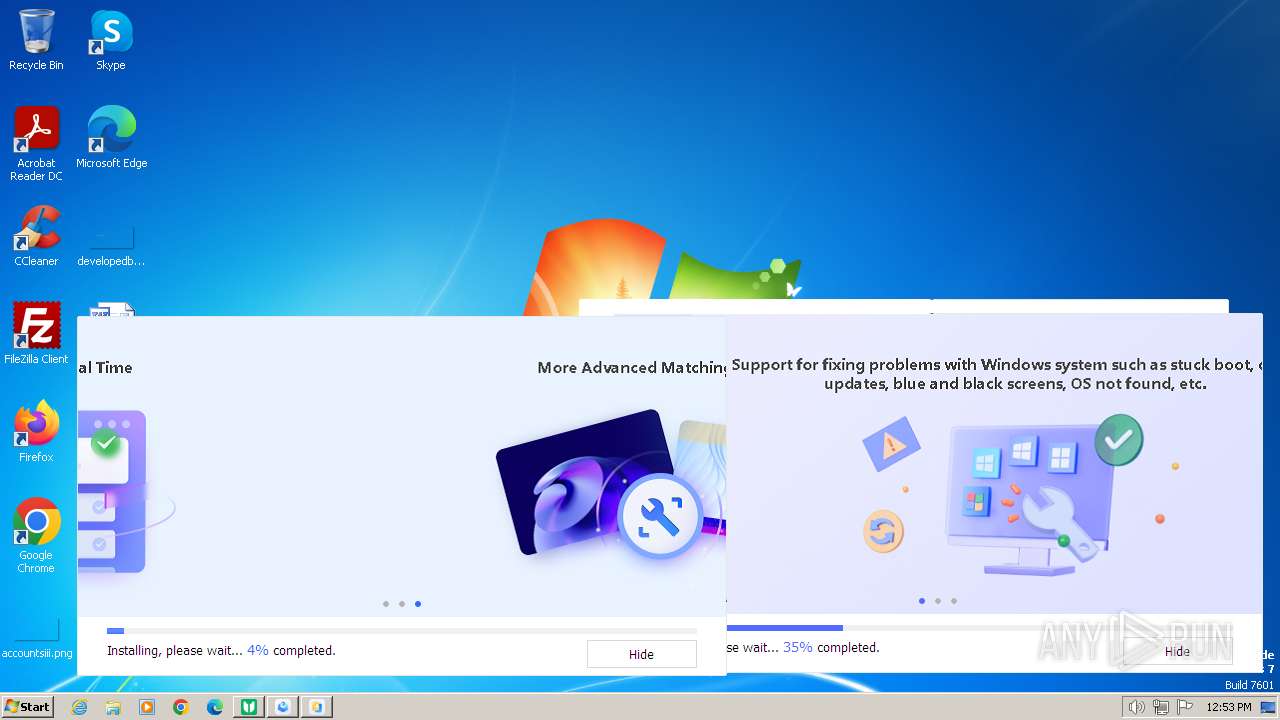Open Google Chrome desktop shortcut
Viewport: 1280px width, 720px height.
coord(36,536)
